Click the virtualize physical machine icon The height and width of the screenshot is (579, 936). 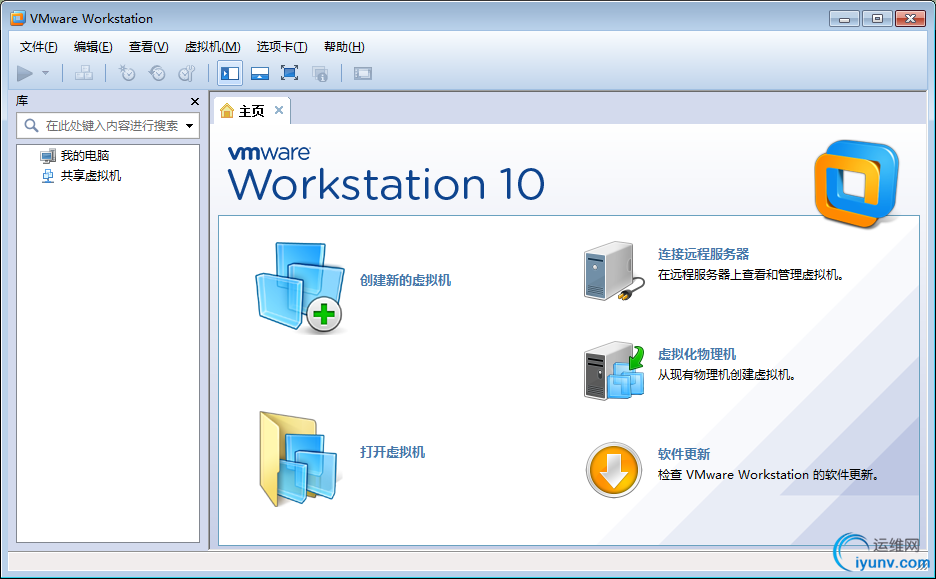pos(614,371)
